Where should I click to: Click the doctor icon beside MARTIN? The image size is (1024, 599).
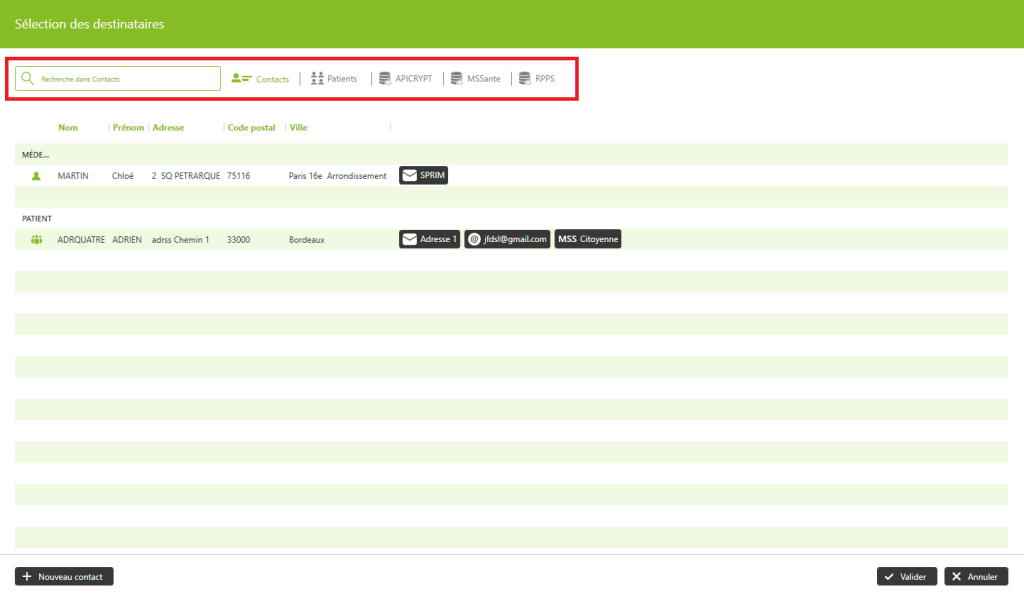tap(37, 176)
